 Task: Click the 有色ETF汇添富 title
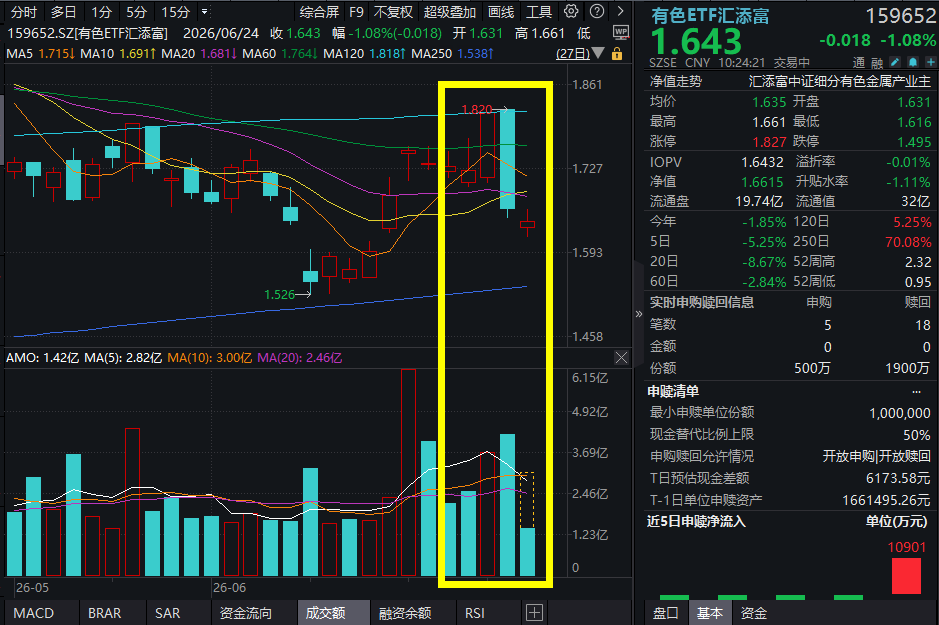[710, 16]
